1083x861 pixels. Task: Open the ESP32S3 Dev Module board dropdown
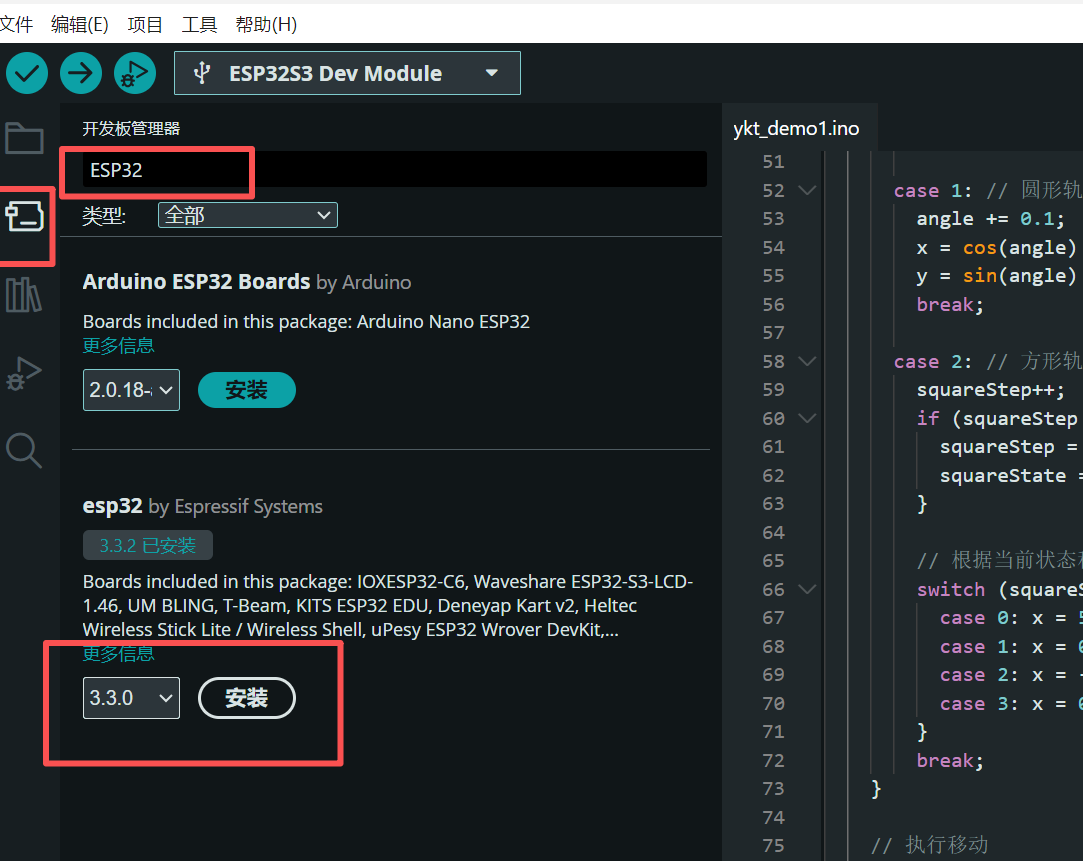[347, 73]
